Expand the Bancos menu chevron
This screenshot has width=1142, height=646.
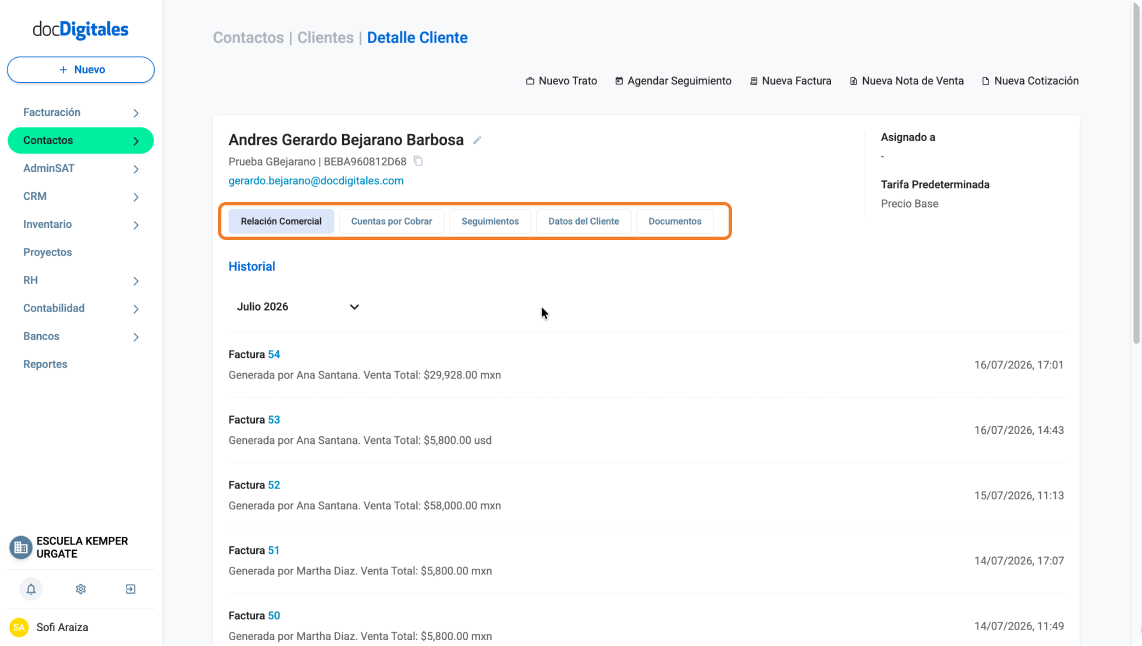click(136, 337)
